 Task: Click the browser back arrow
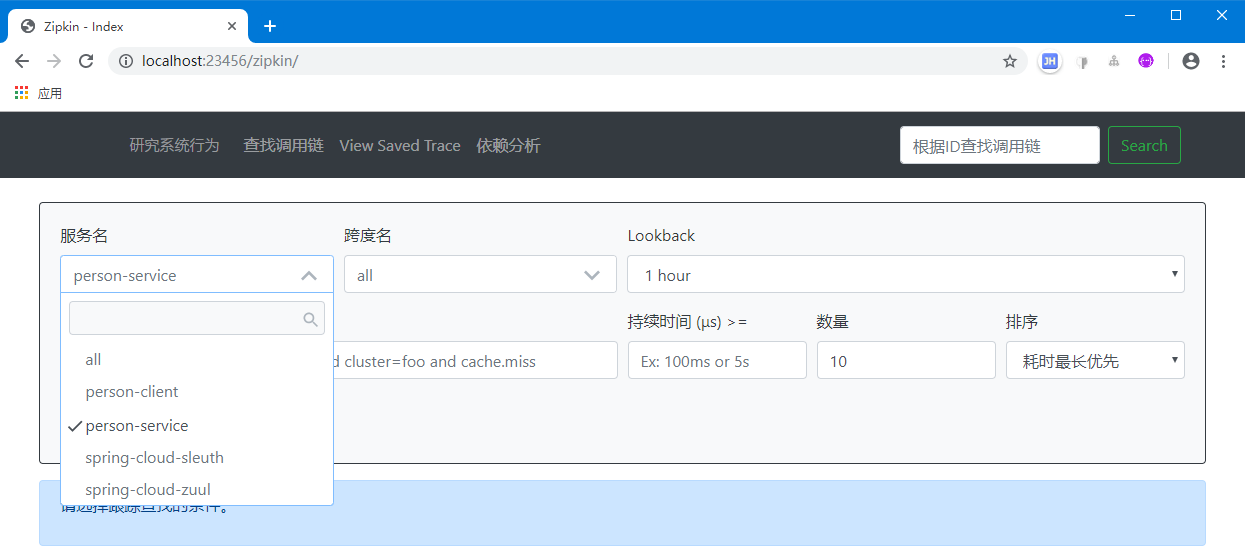click(22, 61)
